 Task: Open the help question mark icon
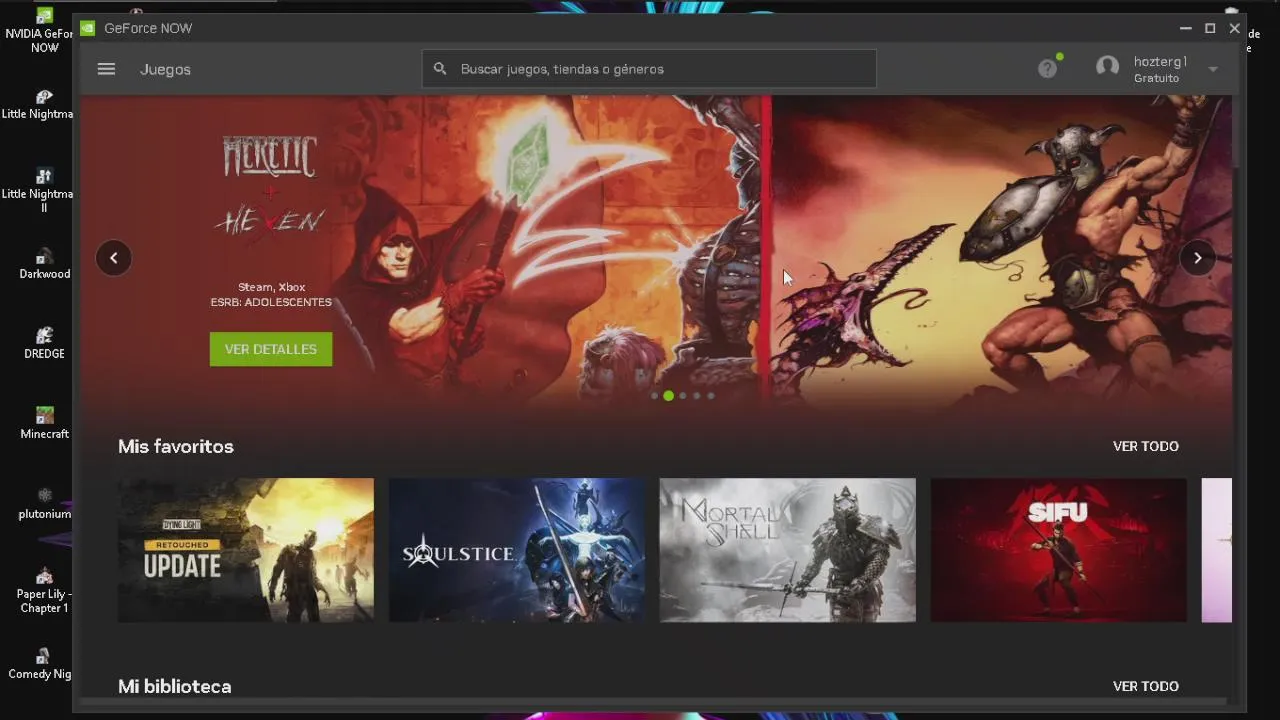1047,69
